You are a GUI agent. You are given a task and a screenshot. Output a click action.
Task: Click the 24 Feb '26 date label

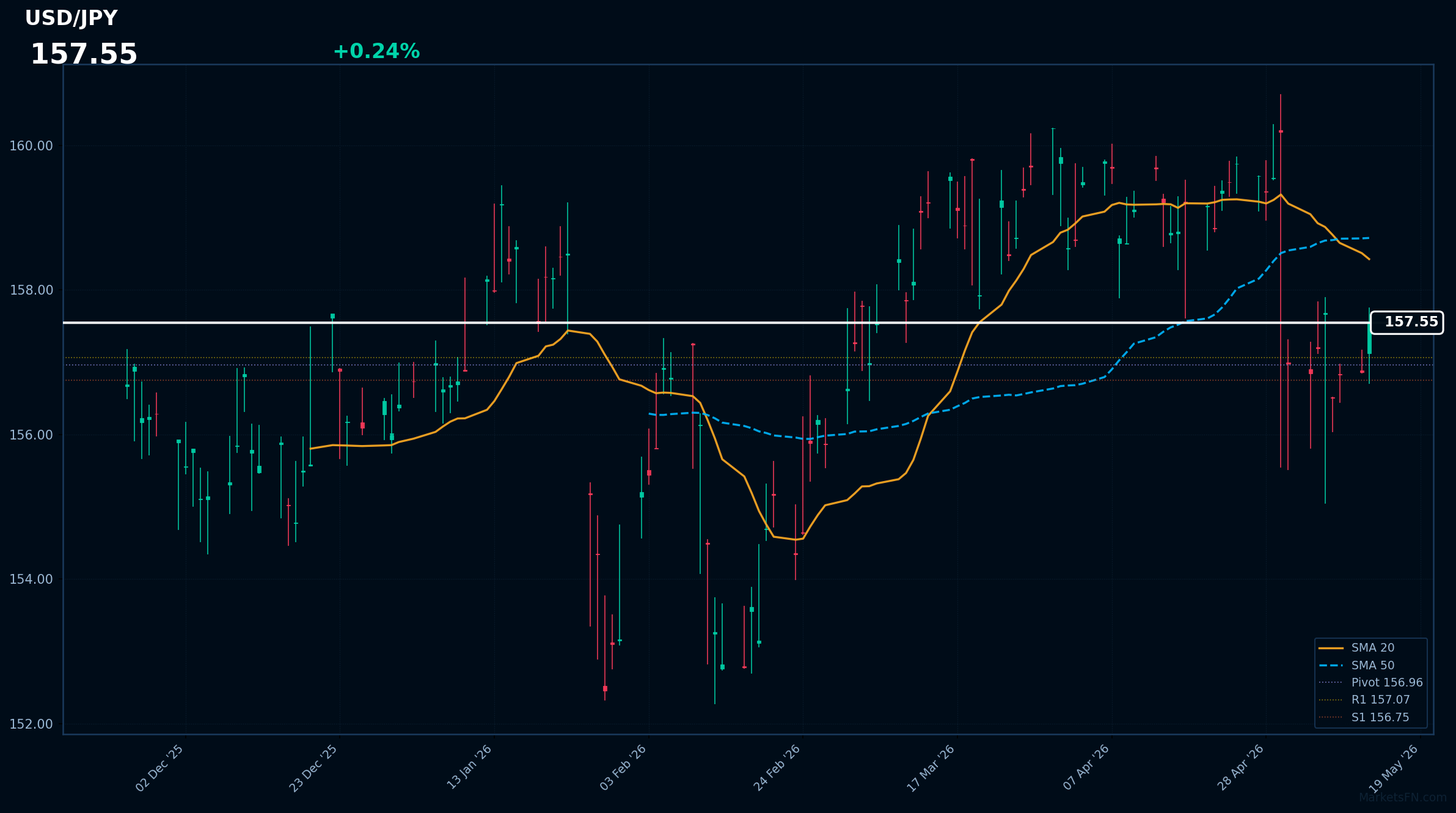pyautogui.click(x=777, y=768)
